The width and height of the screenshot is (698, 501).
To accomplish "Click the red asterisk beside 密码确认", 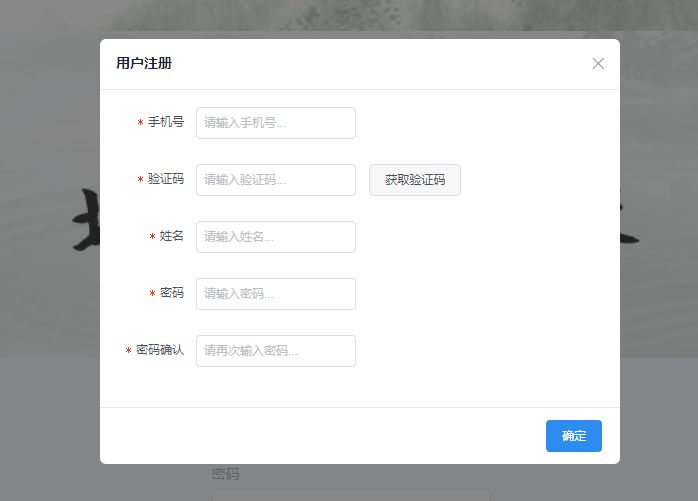I will [x=129, y=352].
